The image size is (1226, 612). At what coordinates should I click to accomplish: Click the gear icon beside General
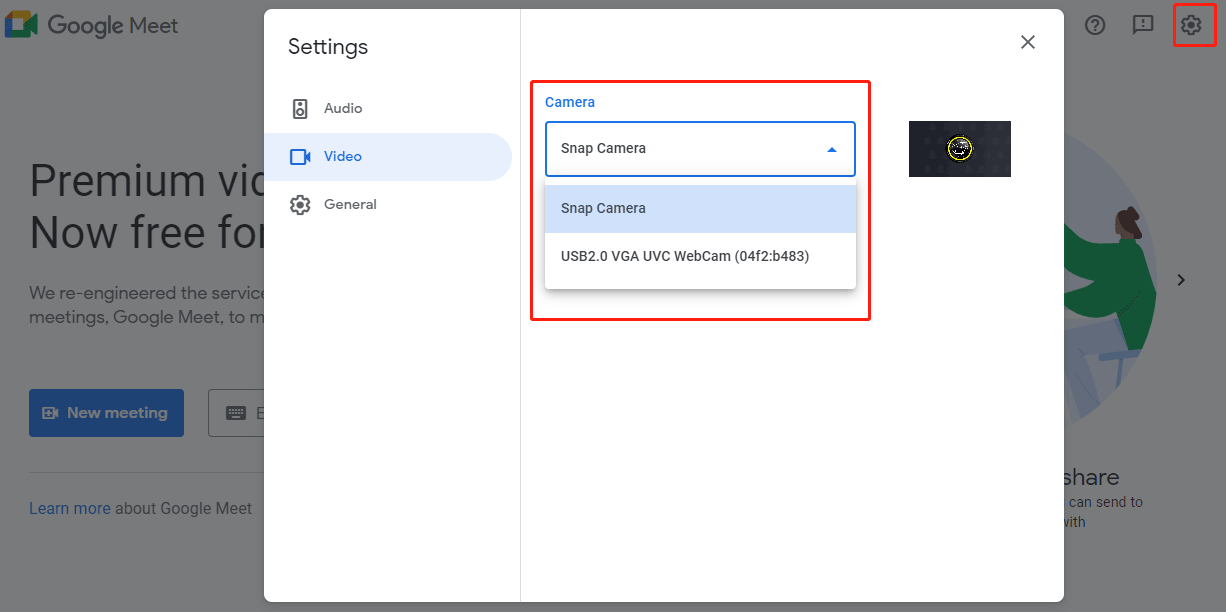click(300, 205)
